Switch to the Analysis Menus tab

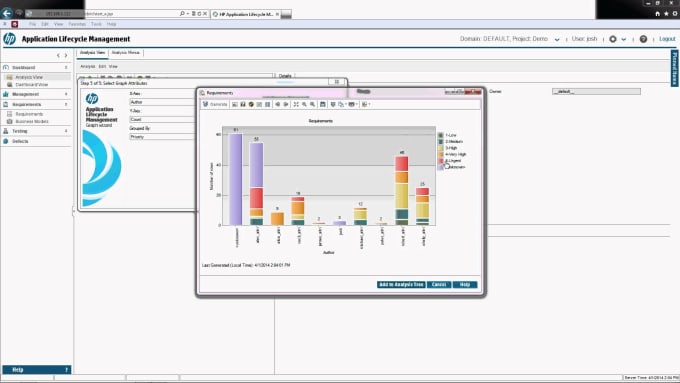click(x=126, y=53)
